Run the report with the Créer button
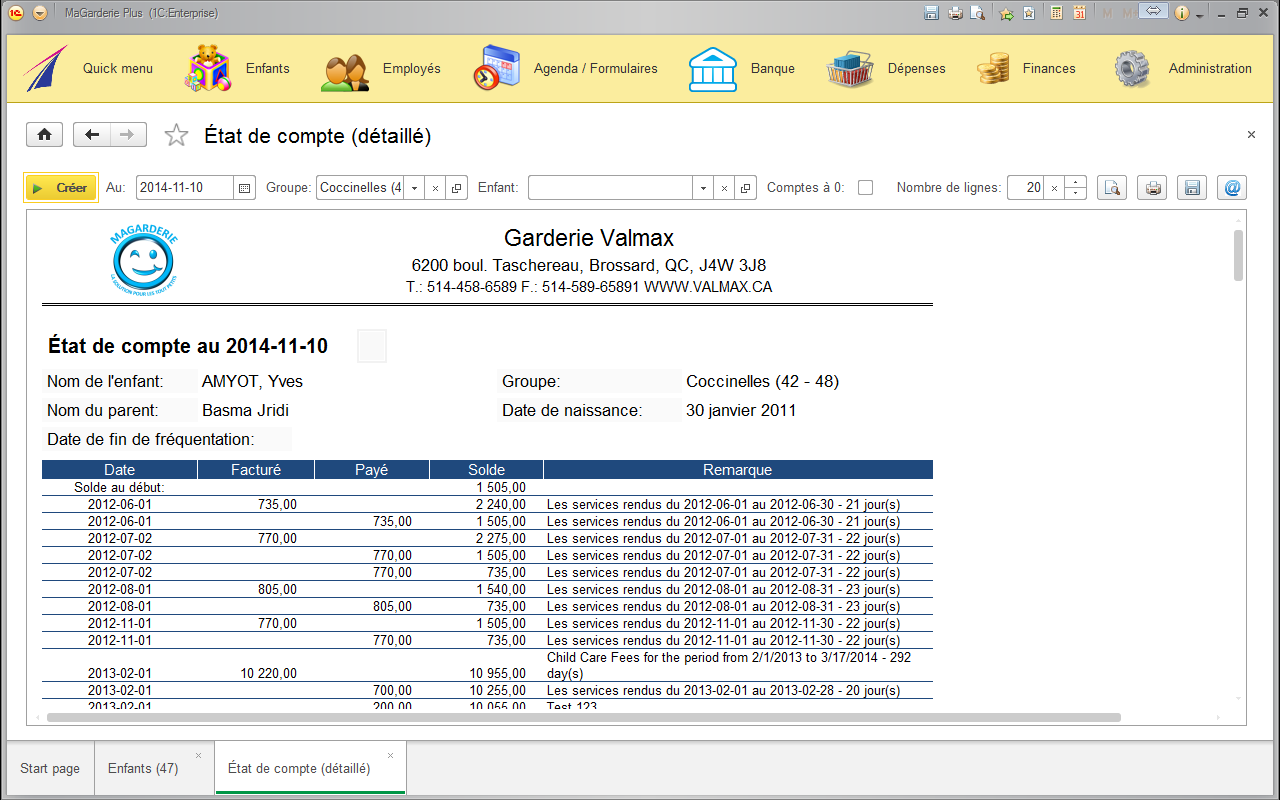Viewport: 1280px width, 800px height. pos(60,187)
